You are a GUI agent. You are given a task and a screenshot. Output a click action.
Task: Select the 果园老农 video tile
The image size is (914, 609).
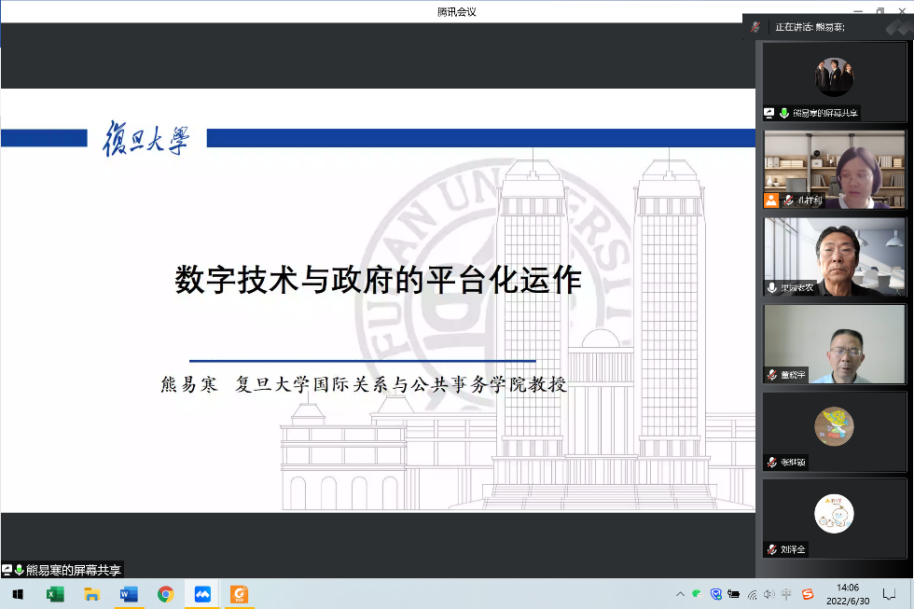[834, 256]
